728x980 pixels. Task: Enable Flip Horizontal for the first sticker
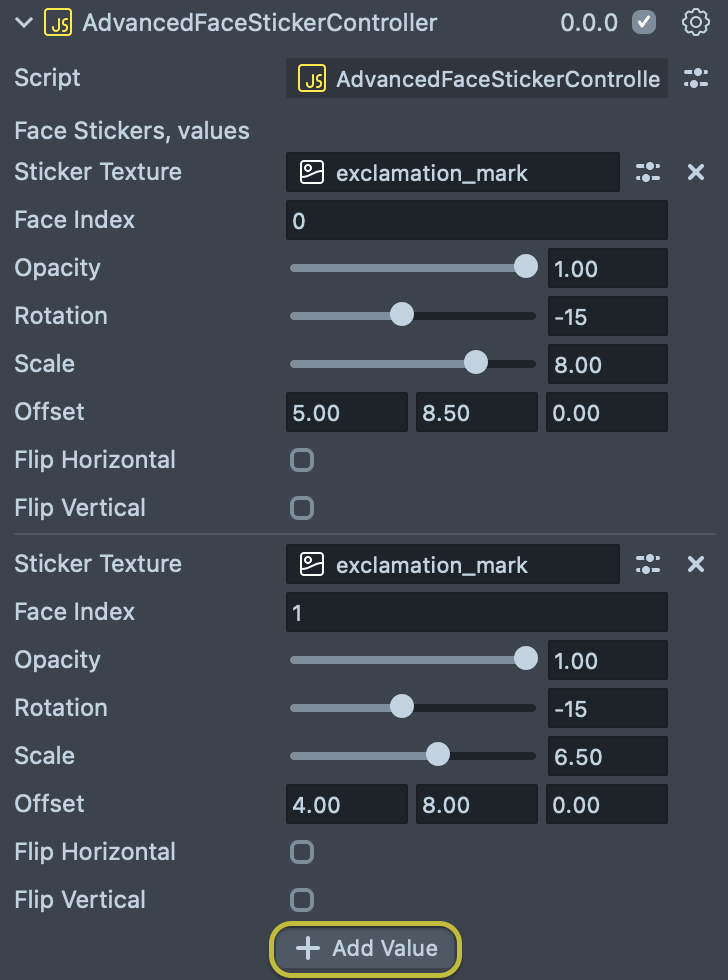[x=301, y=460]
